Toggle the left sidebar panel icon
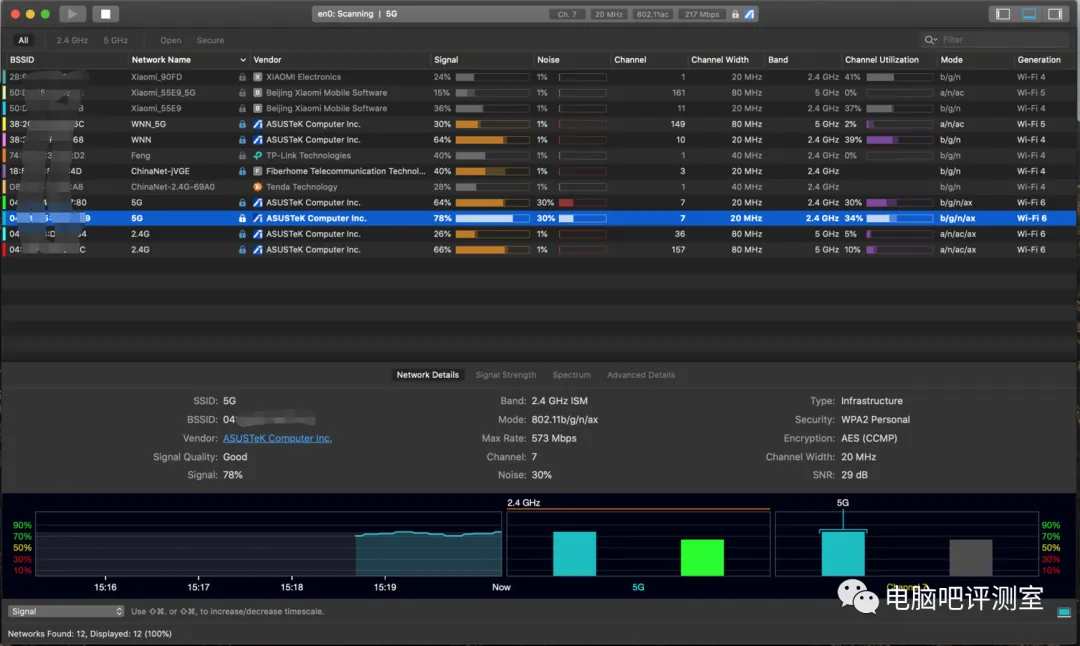Screen dimensions: 1080x646 pos(1003,14)
